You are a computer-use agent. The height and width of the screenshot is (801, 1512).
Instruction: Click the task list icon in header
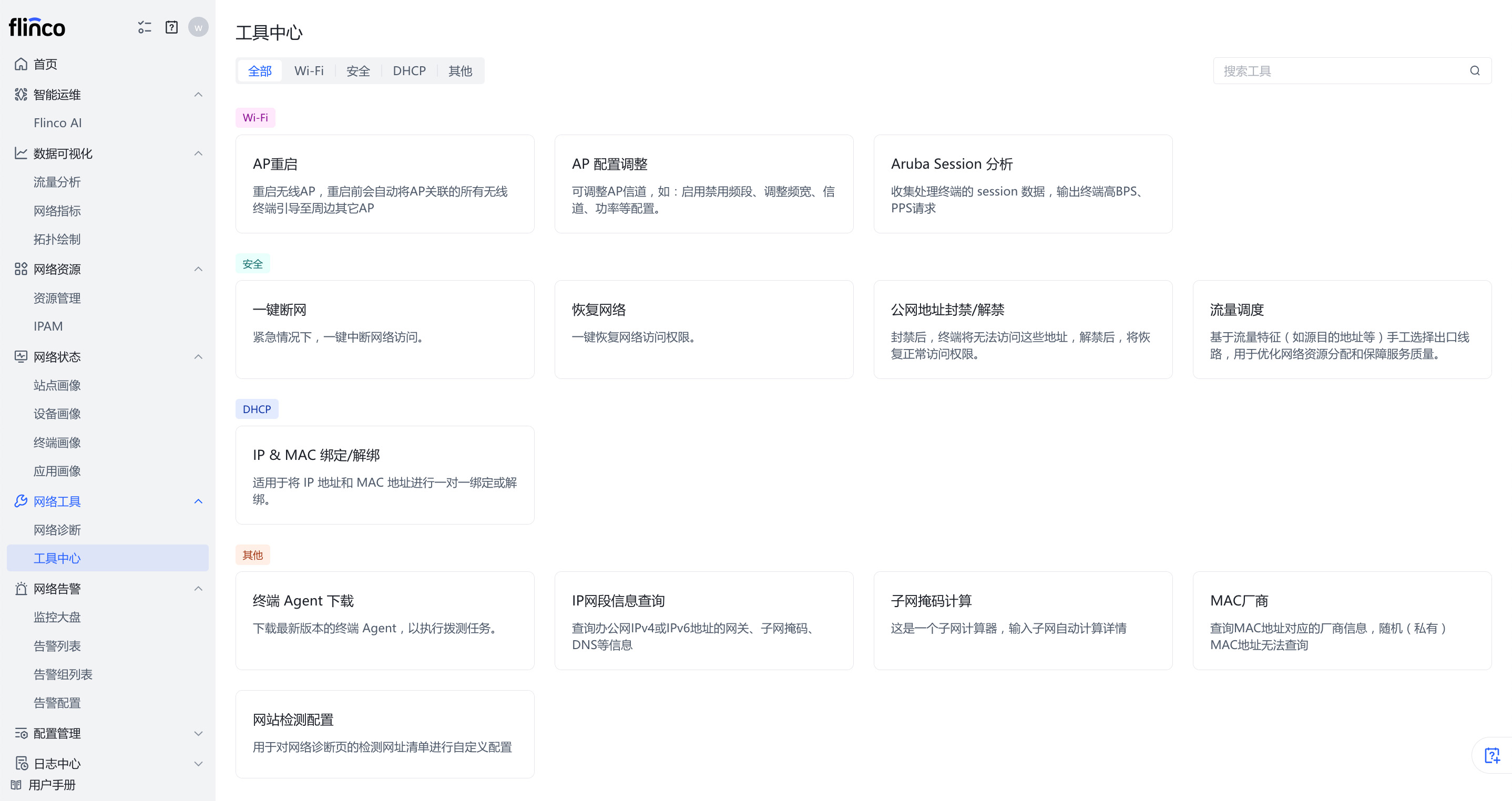click(145, 27)
